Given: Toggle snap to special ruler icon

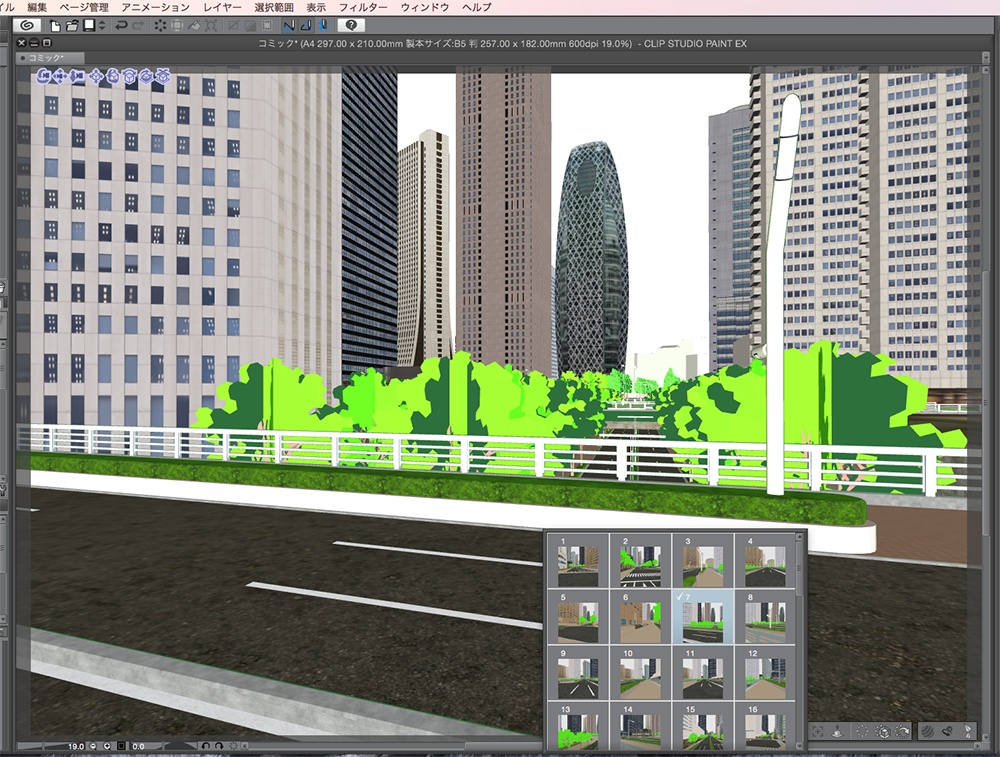Looking at the screenshot, I should [307, 26].
